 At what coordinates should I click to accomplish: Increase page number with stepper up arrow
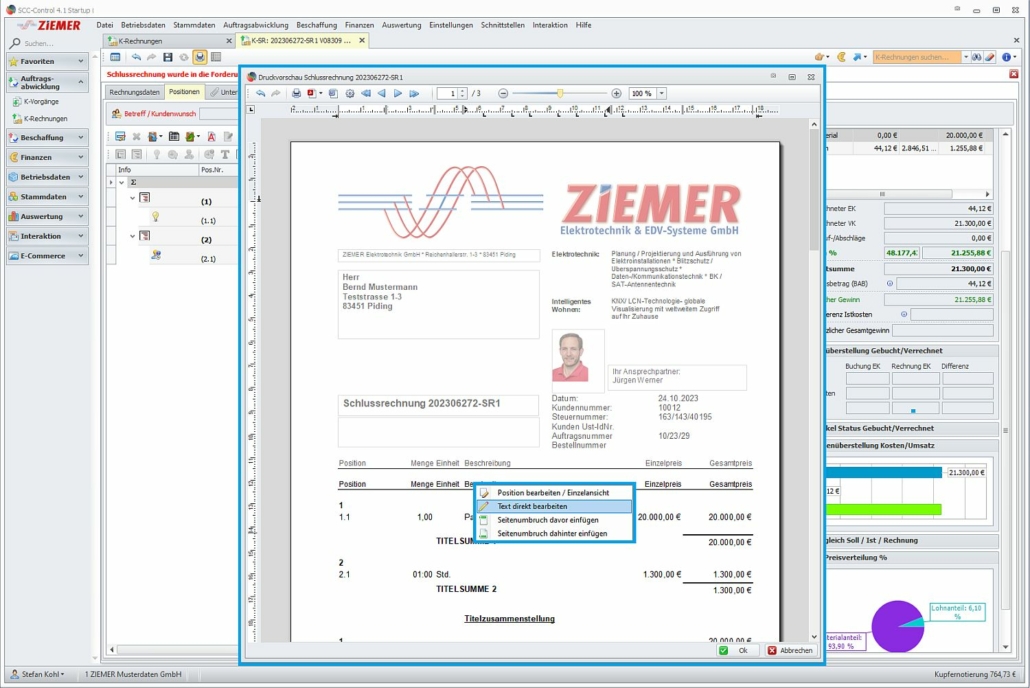(x=463, y=91)
